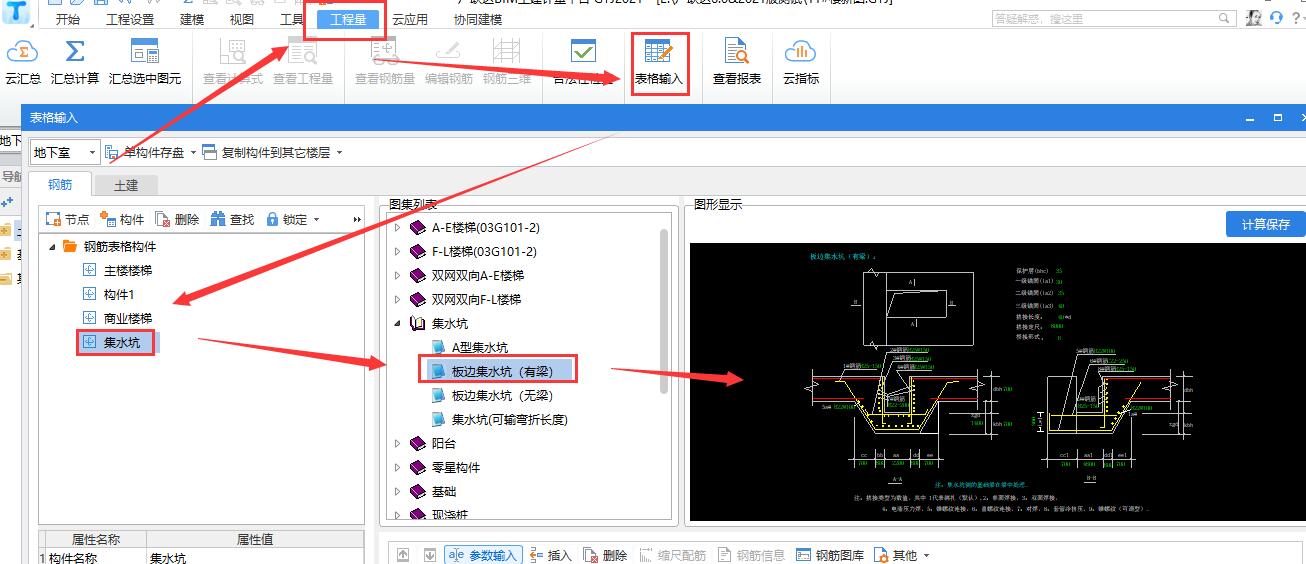Expand tree toolbar overflow chevron
This screenshot has width=1306, height=564.
[x=357, y=219]
